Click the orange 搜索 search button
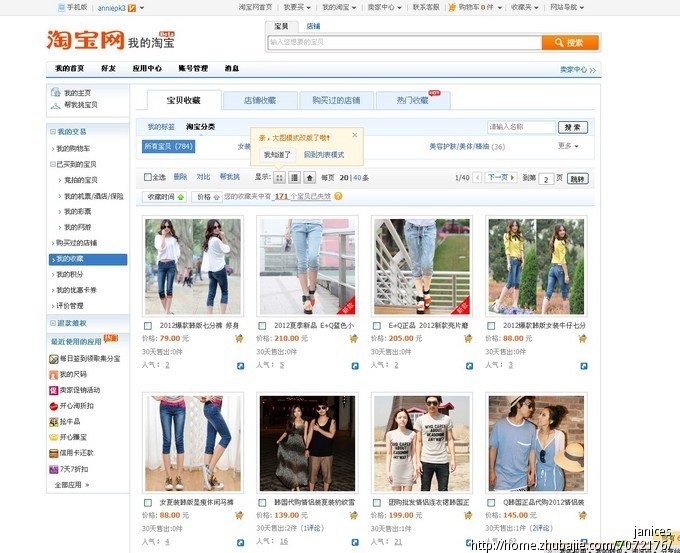The height and width of the screenshot is (553, 680). (570, 43)
